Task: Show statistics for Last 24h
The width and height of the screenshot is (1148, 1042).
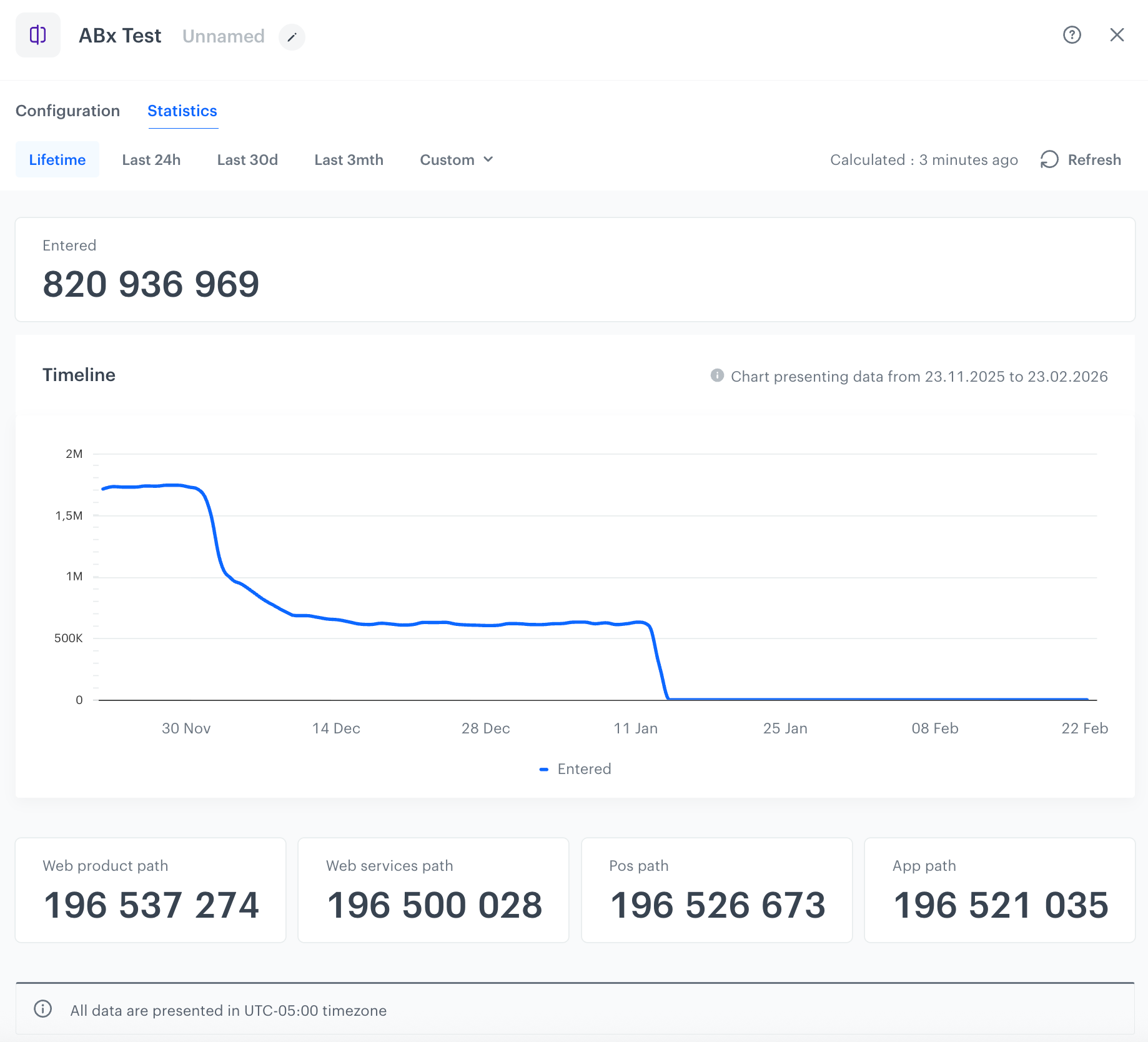Action: pyautogui.click(x=151, y=160)
